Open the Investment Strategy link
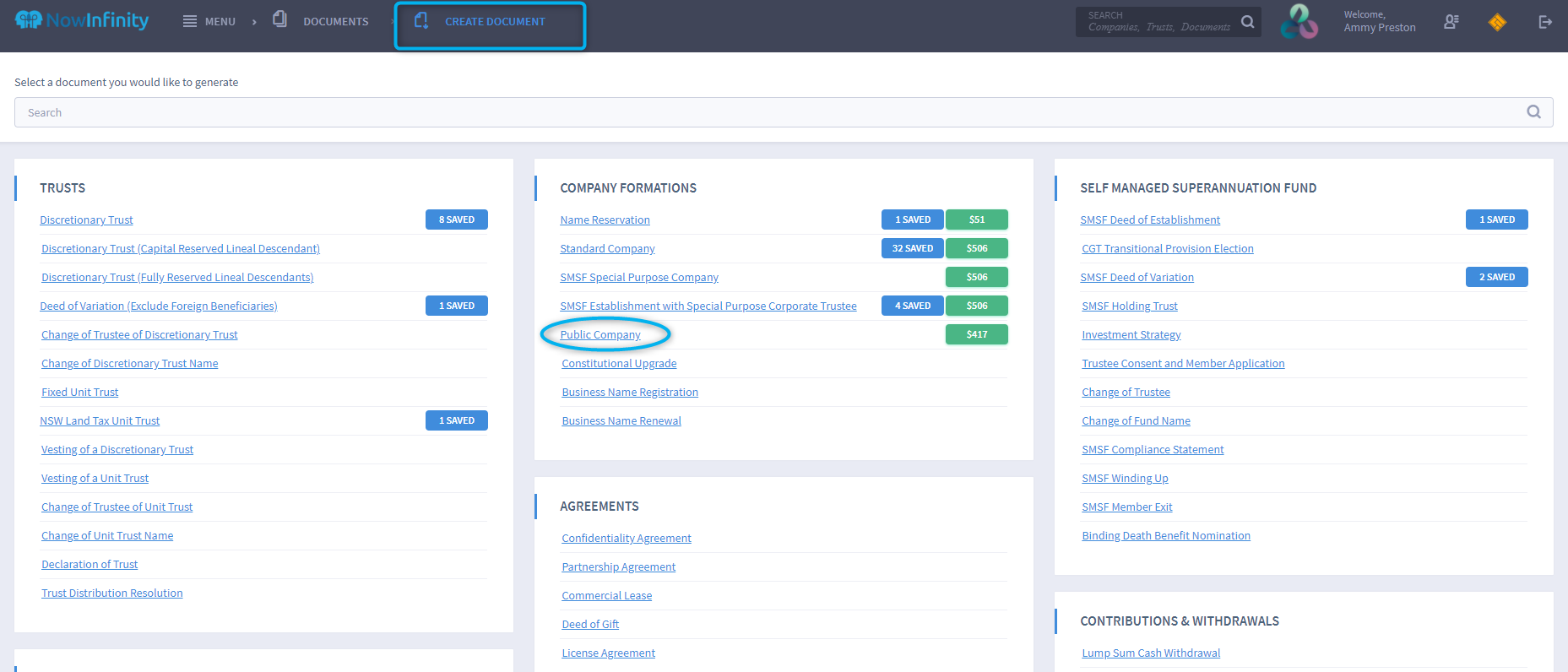The width and height of the screenshot is (1568, 672). pos(1131,334)
